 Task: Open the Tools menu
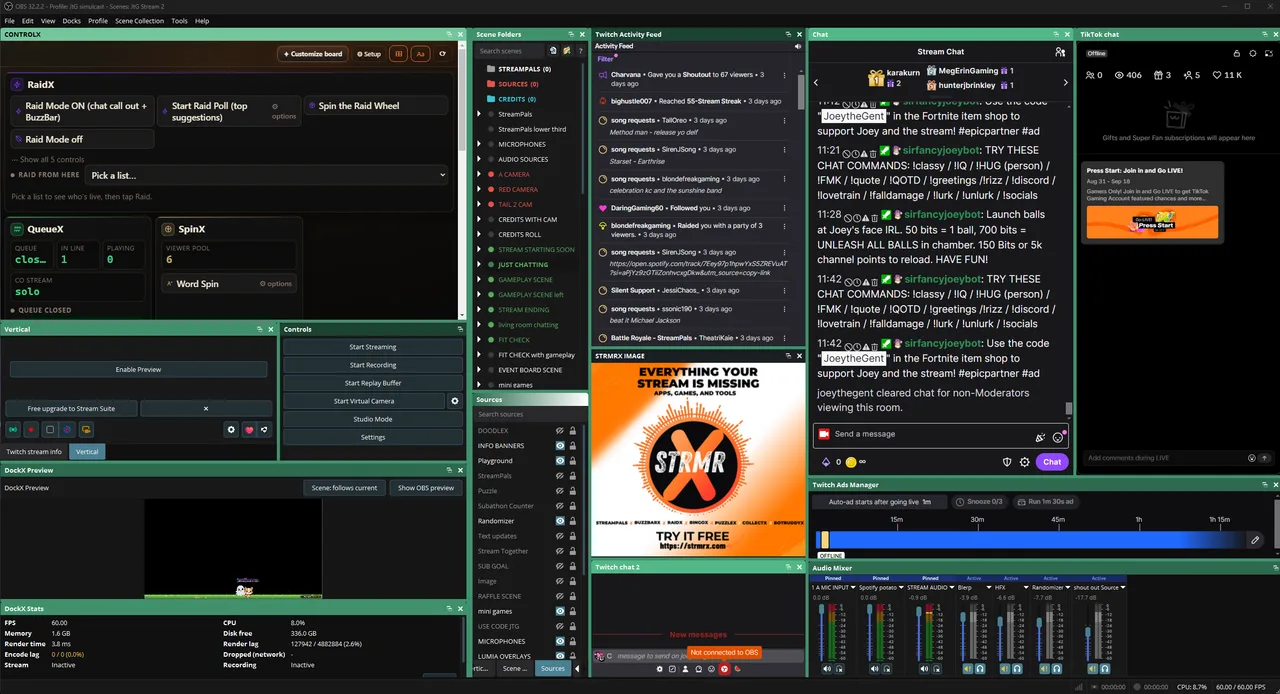click(x=179, y=21)
